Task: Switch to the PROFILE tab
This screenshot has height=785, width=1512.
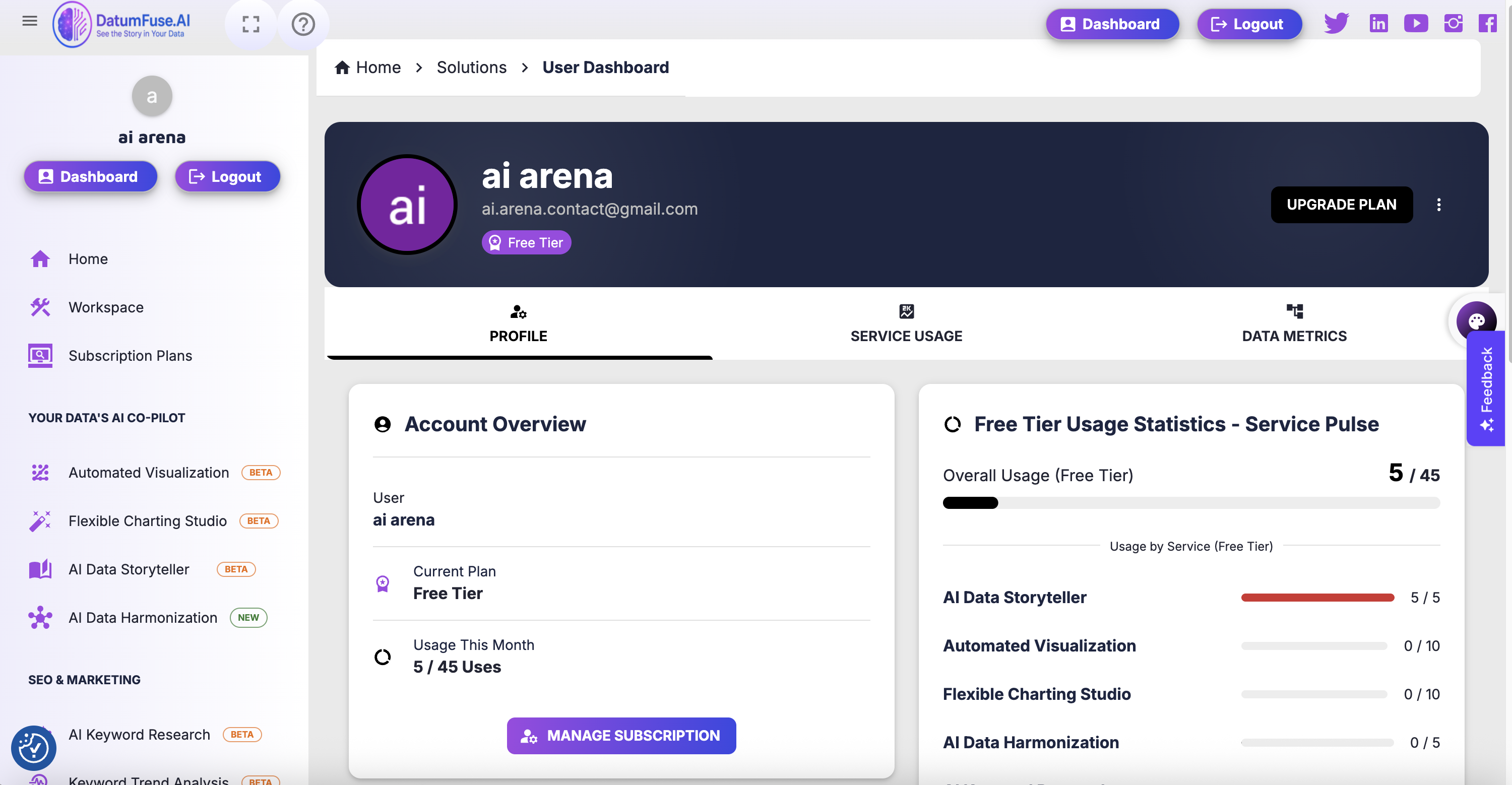Action: click(519, 324)
